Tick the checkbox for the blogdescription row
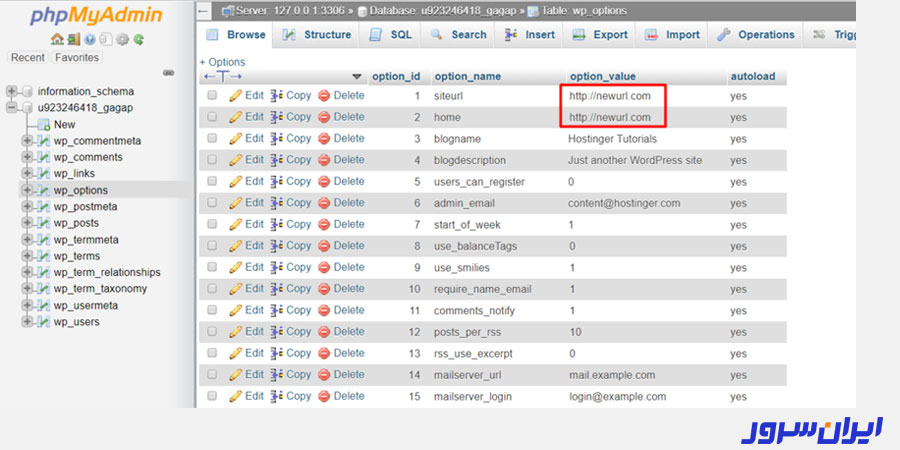 click(212, 160)
